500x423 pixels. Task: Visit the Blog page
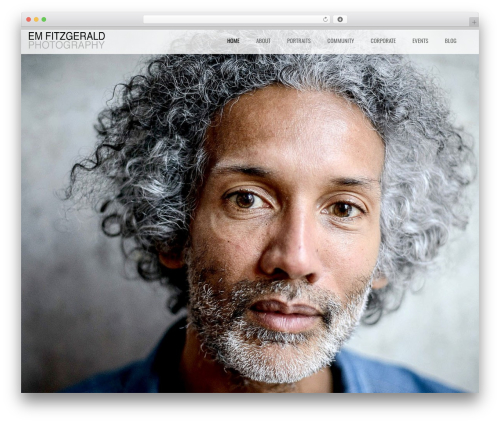click(x=450, y=41)
